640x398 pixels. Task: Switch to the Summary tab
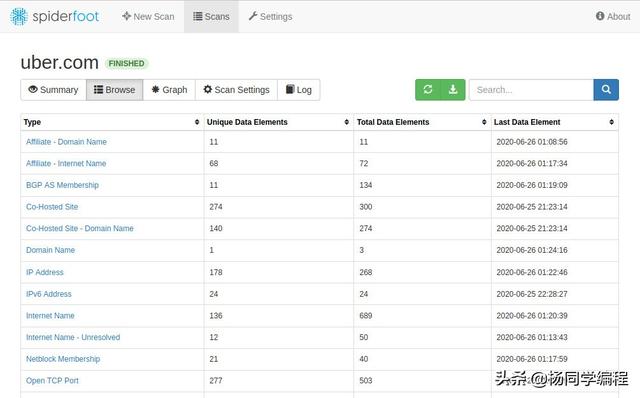(x=53, y=90)
